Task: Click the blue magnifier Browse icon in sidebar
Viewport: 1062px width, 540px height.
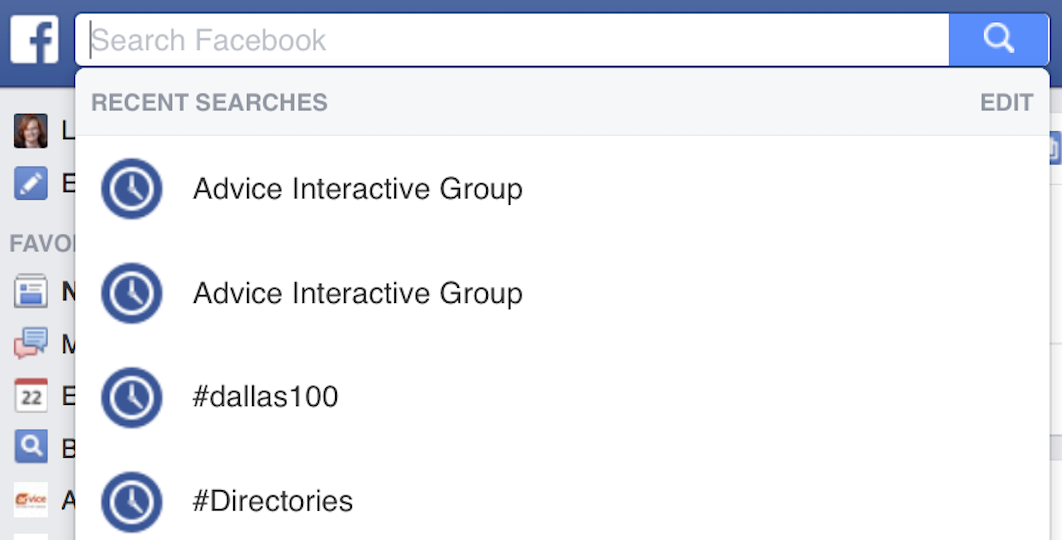Action: click(x=31, y=447)
